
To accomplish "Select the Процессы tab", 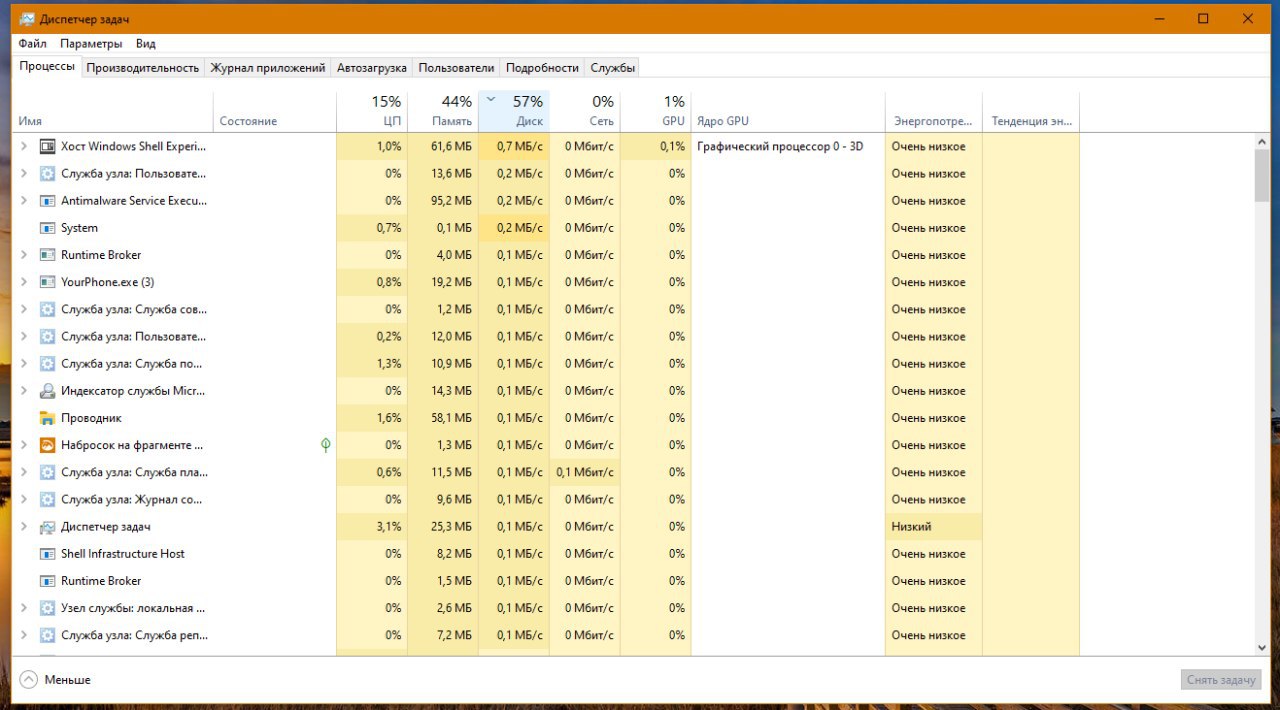I will [47, 66].
